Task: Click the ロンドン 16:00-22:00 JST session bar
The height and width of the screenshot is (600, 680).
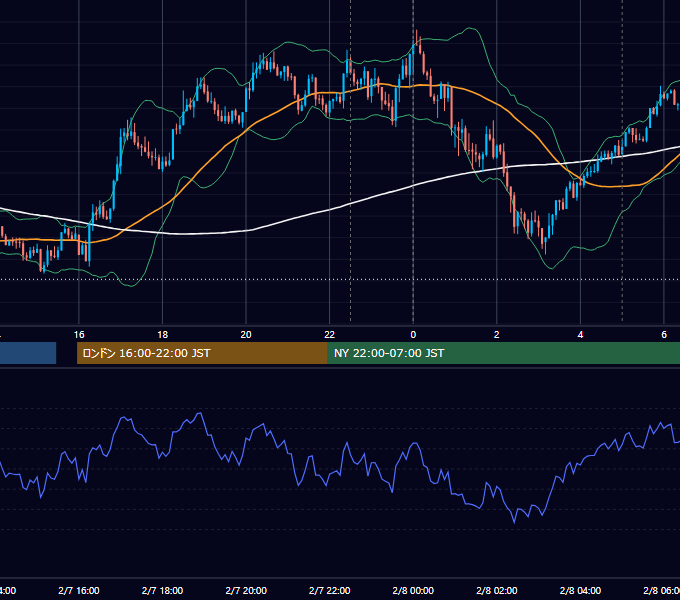Action: [202, 353]
